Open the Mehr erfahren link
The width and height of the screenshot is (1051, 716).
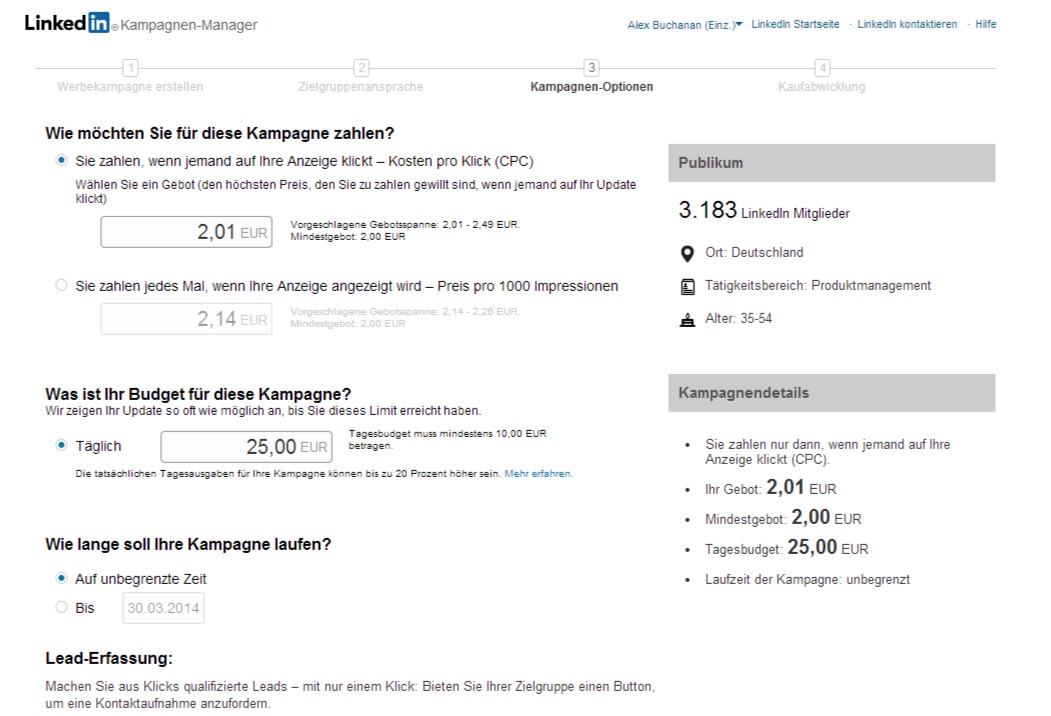pos(539,473)
